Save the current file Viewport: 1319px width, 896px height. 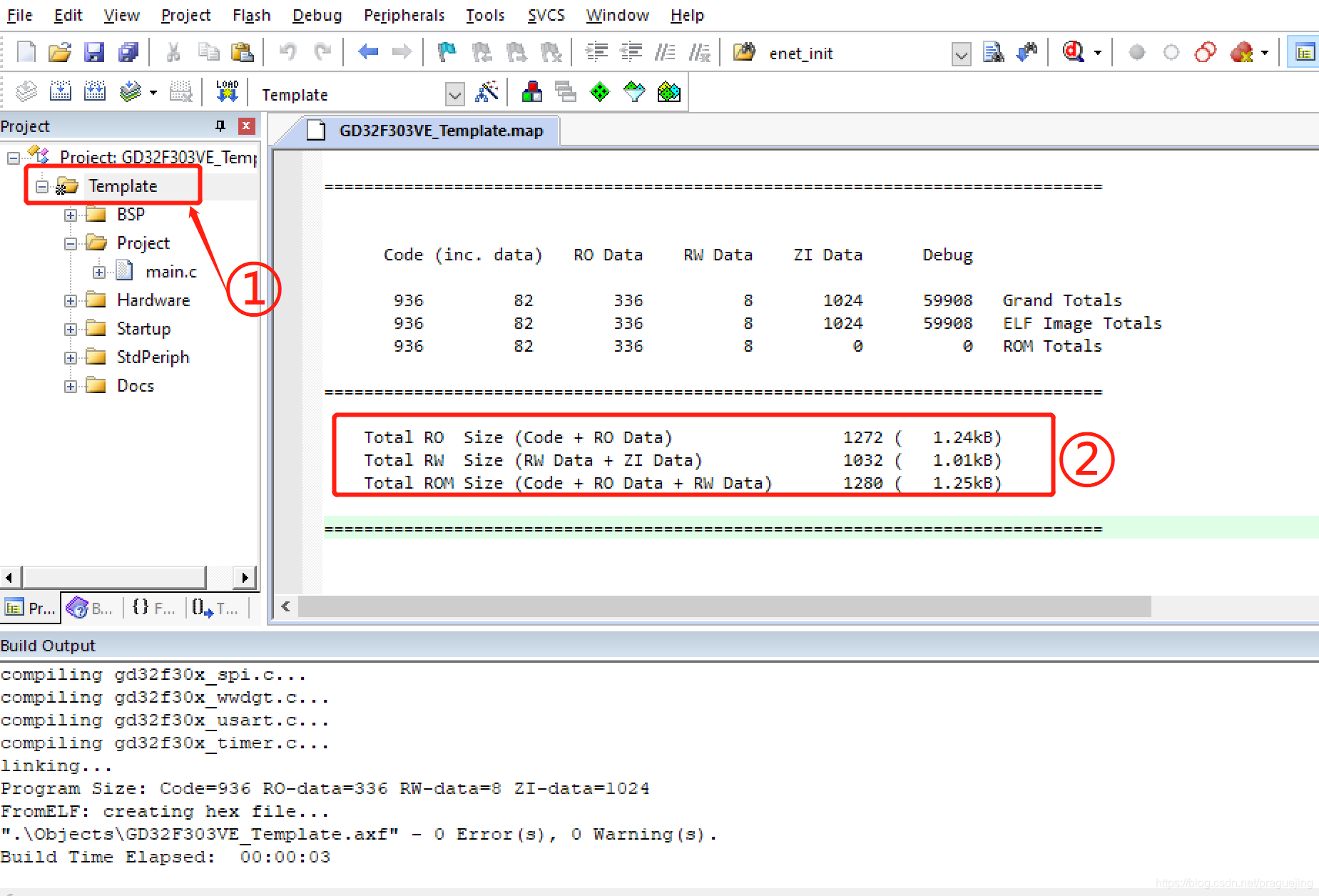click(x=94, y=53)
